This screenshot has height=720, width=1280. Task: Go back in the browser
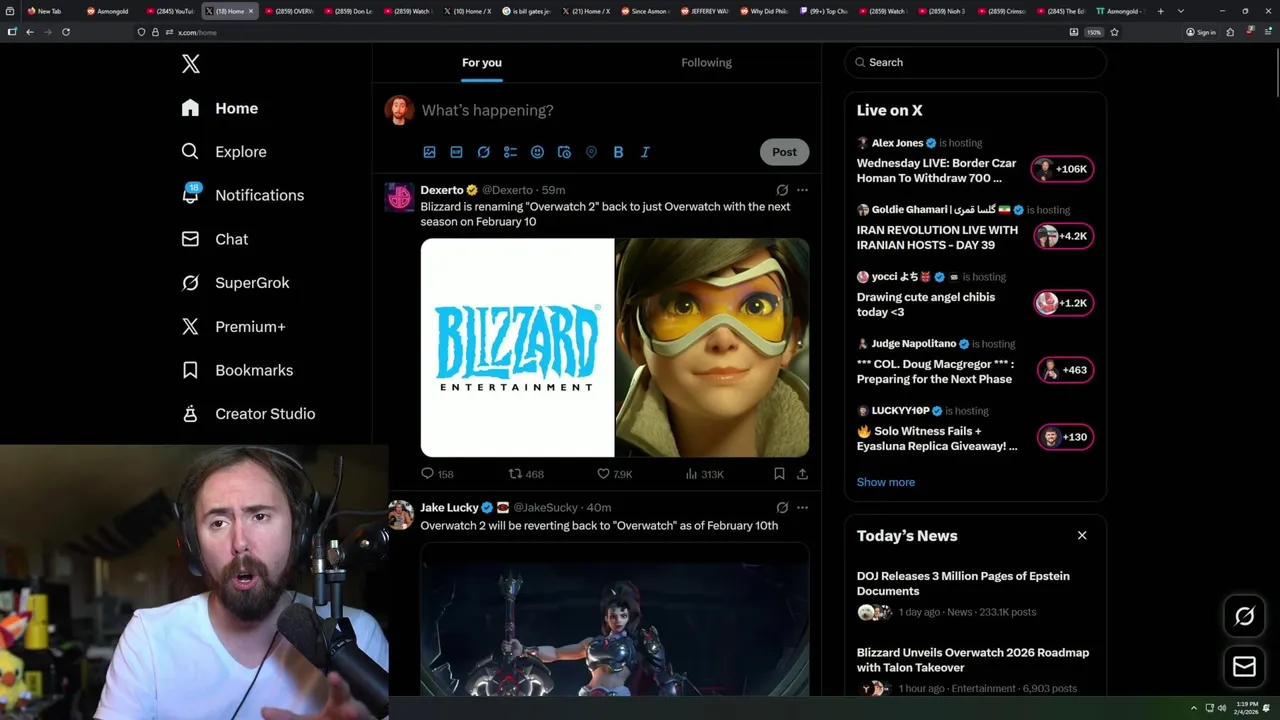click(30, 32)
